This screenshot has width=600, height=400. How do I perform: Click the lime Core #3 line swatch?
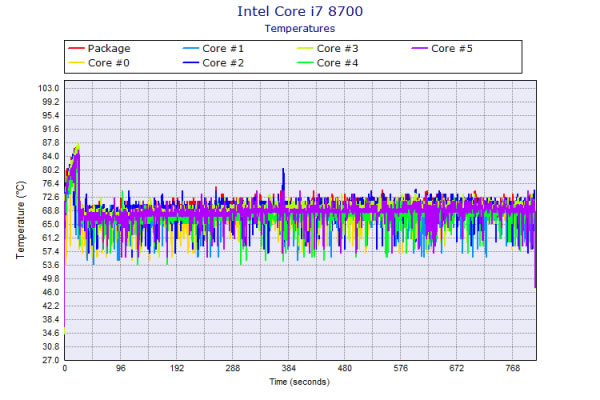[305, 49]
